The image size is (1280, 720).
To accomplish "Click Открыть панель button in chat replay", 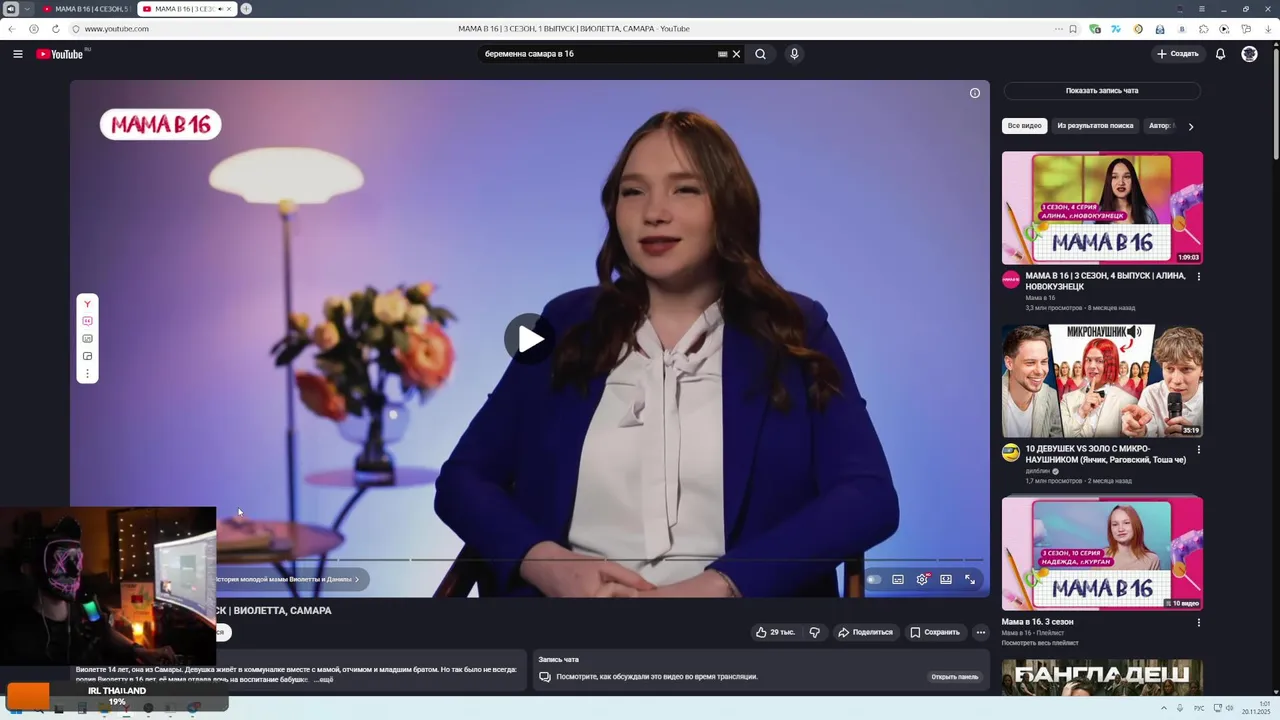I will pos(955,677).
